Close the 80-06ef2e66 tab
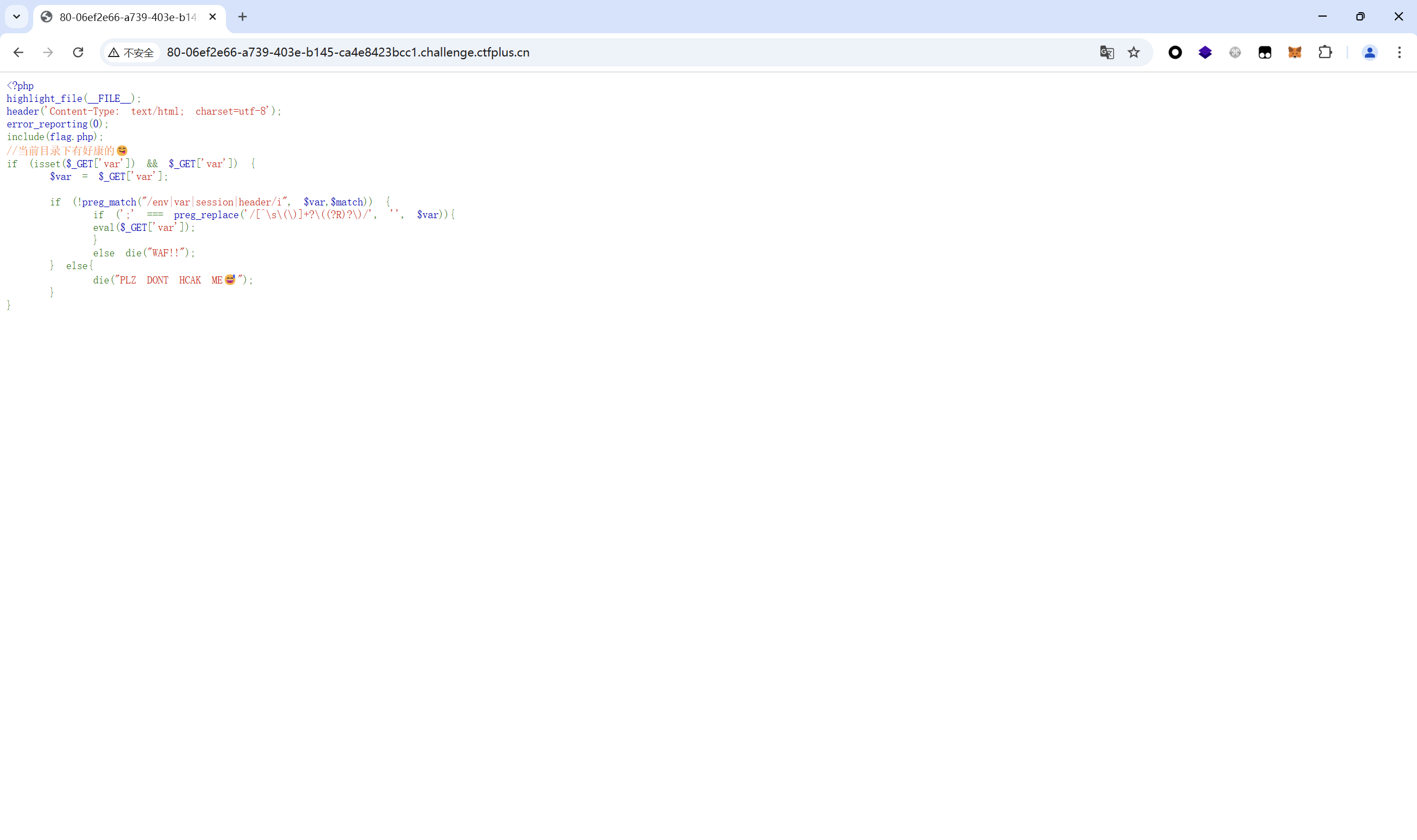1417x840 pixels. (213, 17)
